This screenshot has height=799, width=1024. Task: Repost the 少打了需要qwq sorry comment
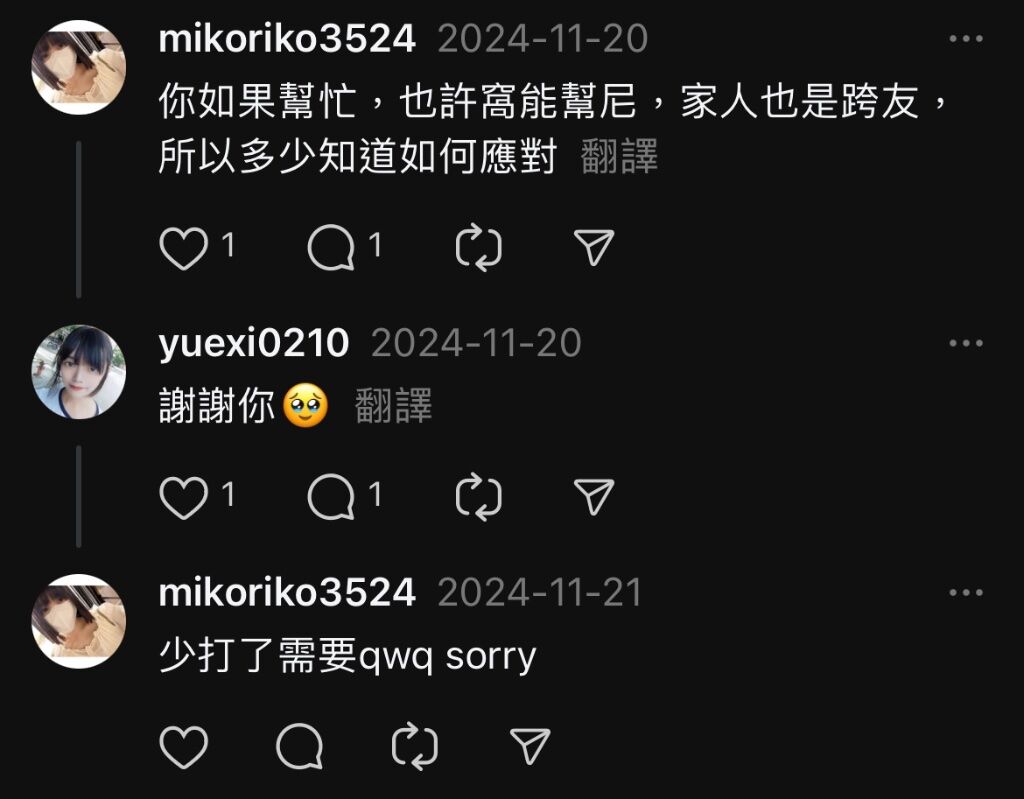[x=415, y=746]
